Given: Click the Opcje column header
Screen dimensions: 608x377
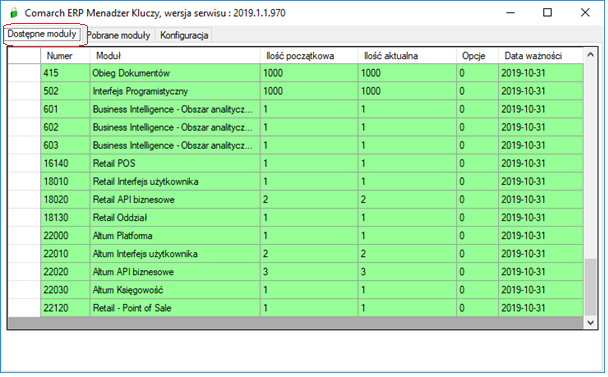Looking at the screenshot, I should tap(477, 56).
